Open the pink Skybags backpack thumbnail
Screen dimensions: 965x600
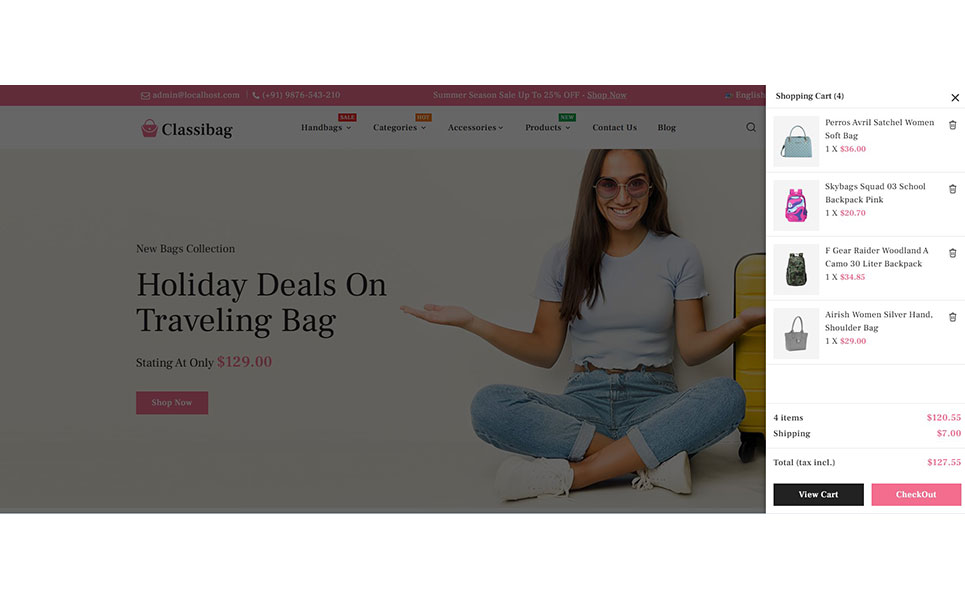coord(796,205)
